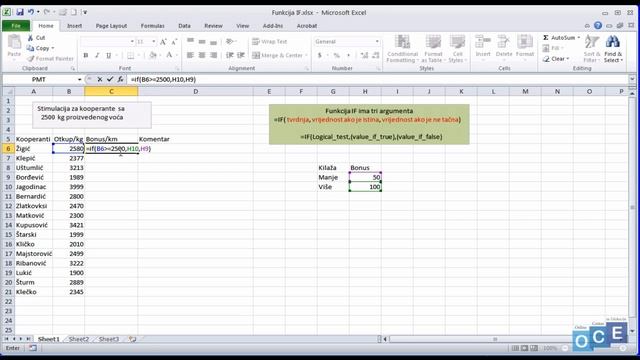Open the Font Color dropdown
Screen dimensions: 640x360
tap(176, 55)
